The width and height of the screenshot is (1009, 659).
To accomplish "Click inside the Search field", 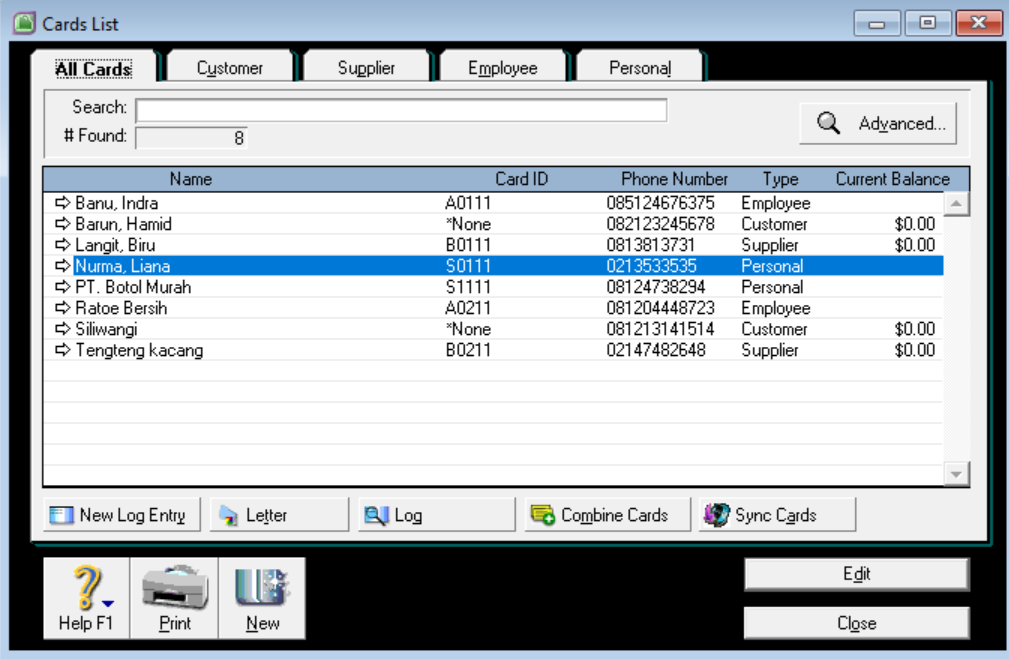I will tap(400, 110).
